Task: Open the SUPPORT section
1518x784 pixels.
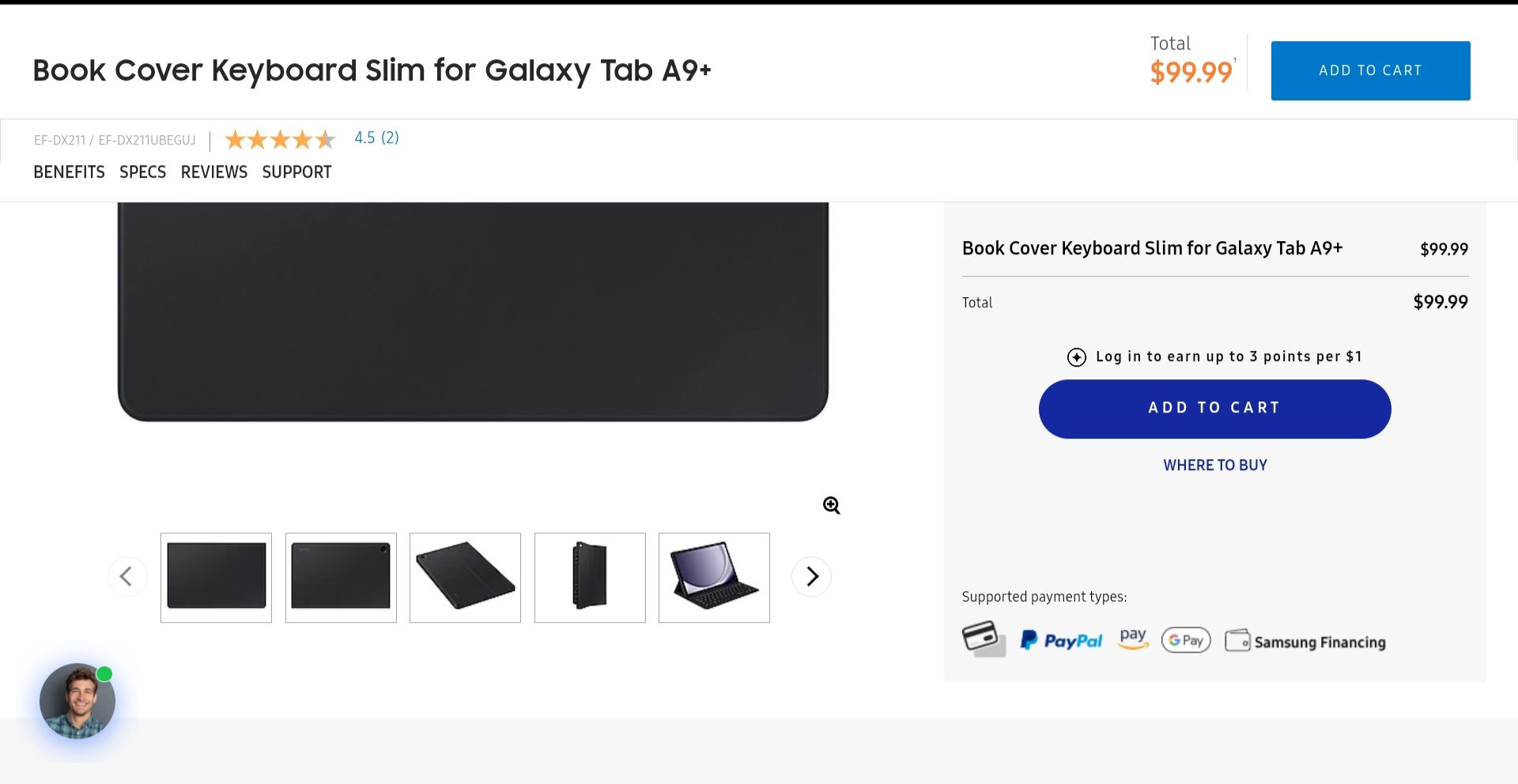Action: (x=296, y=172)
